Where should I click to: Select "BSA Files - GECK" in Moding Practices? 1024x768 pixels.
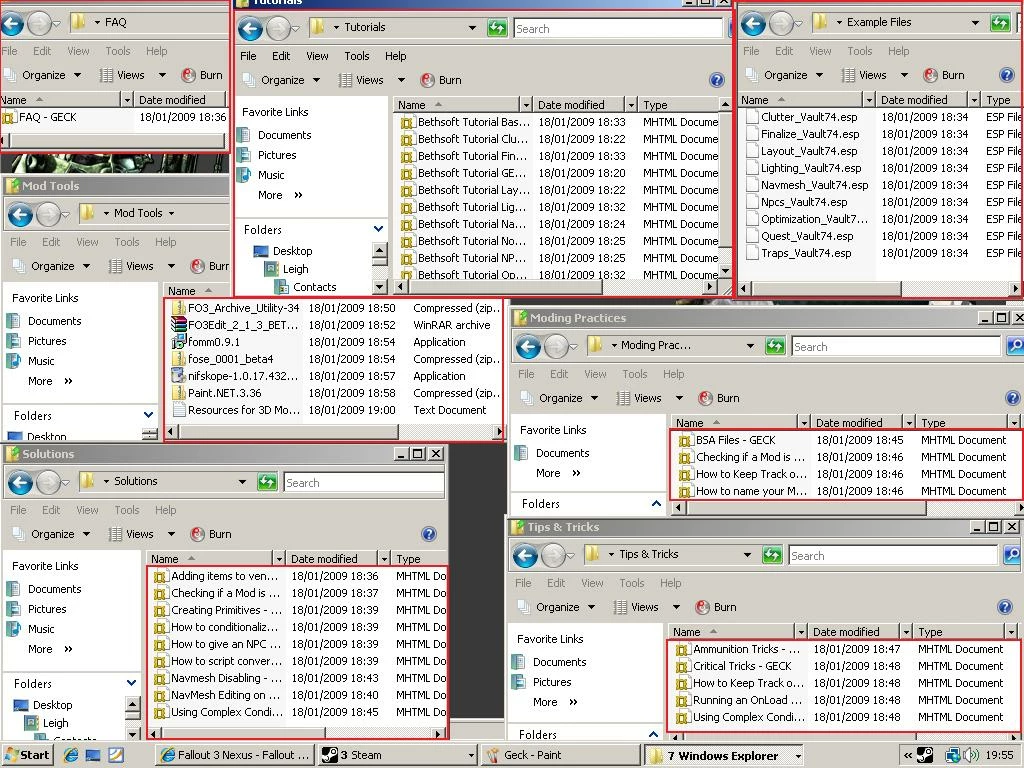tap(735, 440)
